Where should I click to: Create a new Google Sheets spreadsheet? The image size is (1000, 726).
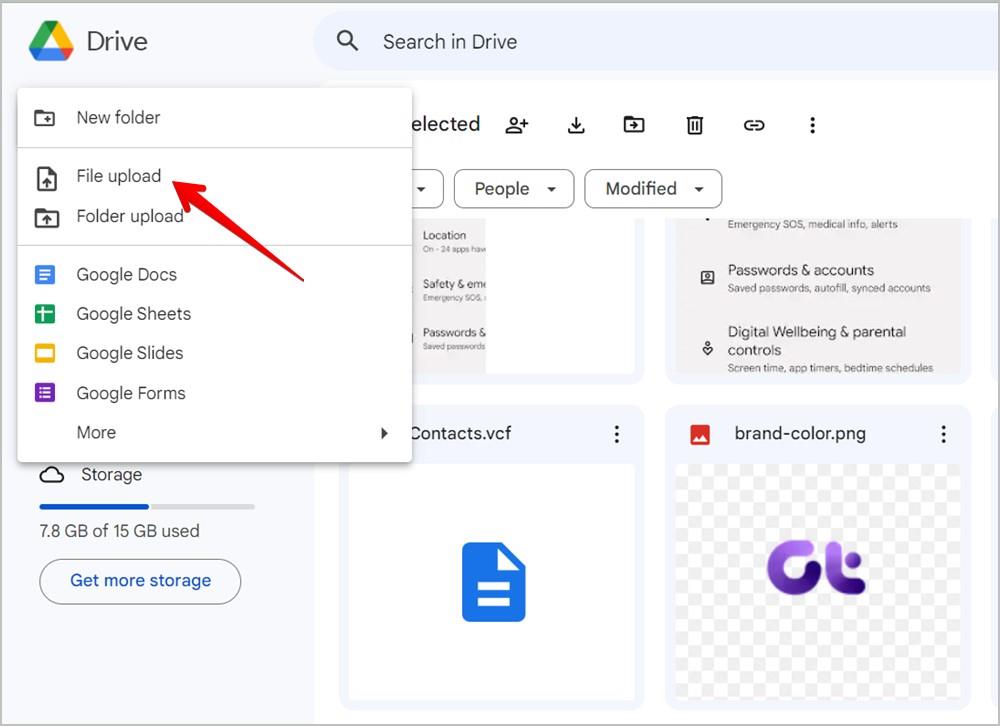tap(214, 314)
